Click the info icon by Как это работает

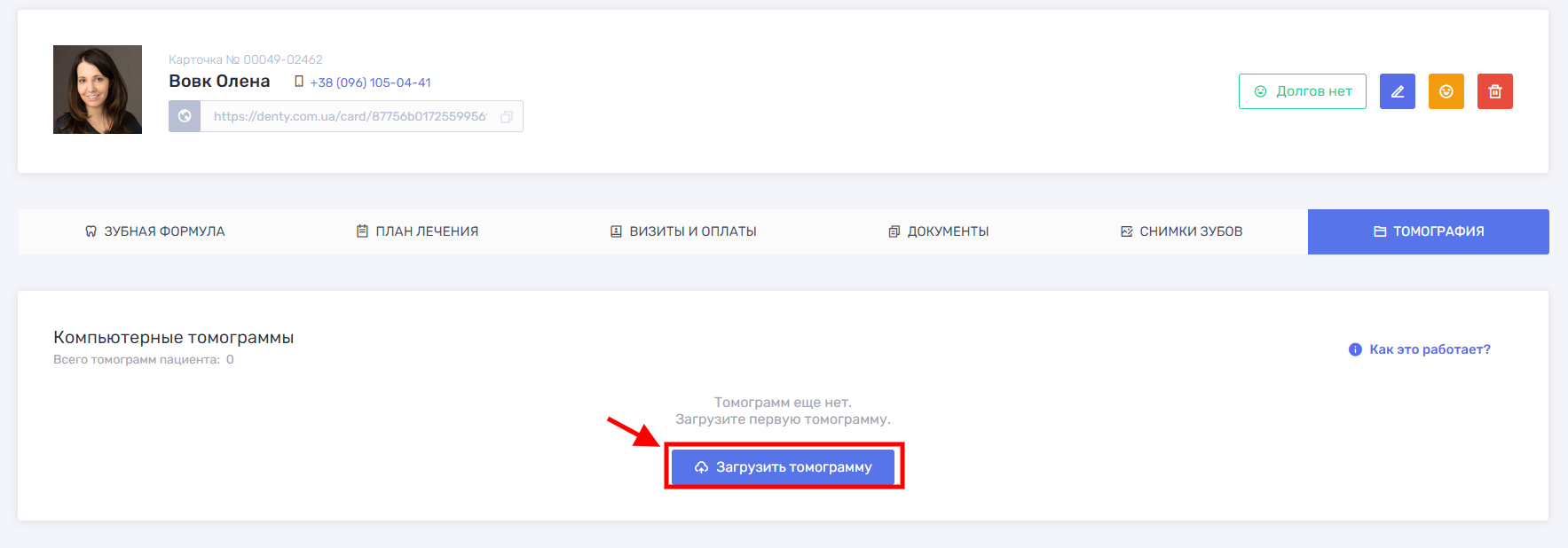click(1355, 349)
